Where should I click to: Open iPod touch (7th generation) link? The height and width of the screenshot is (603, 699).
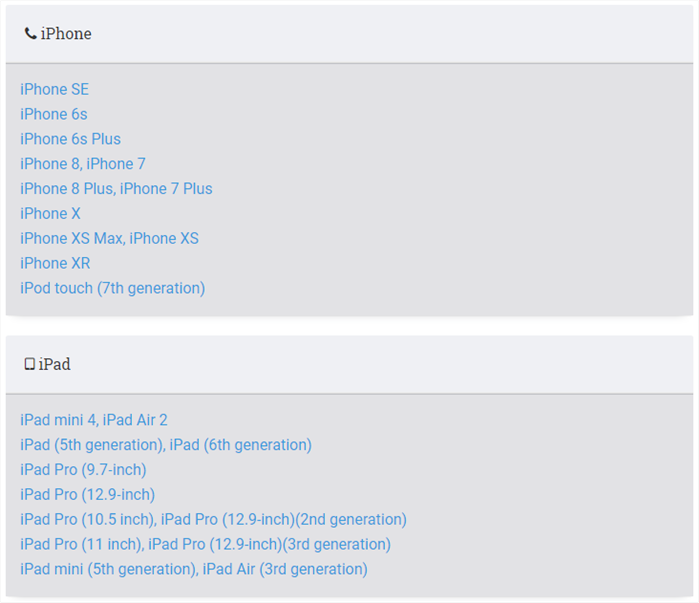click(112, 288)
